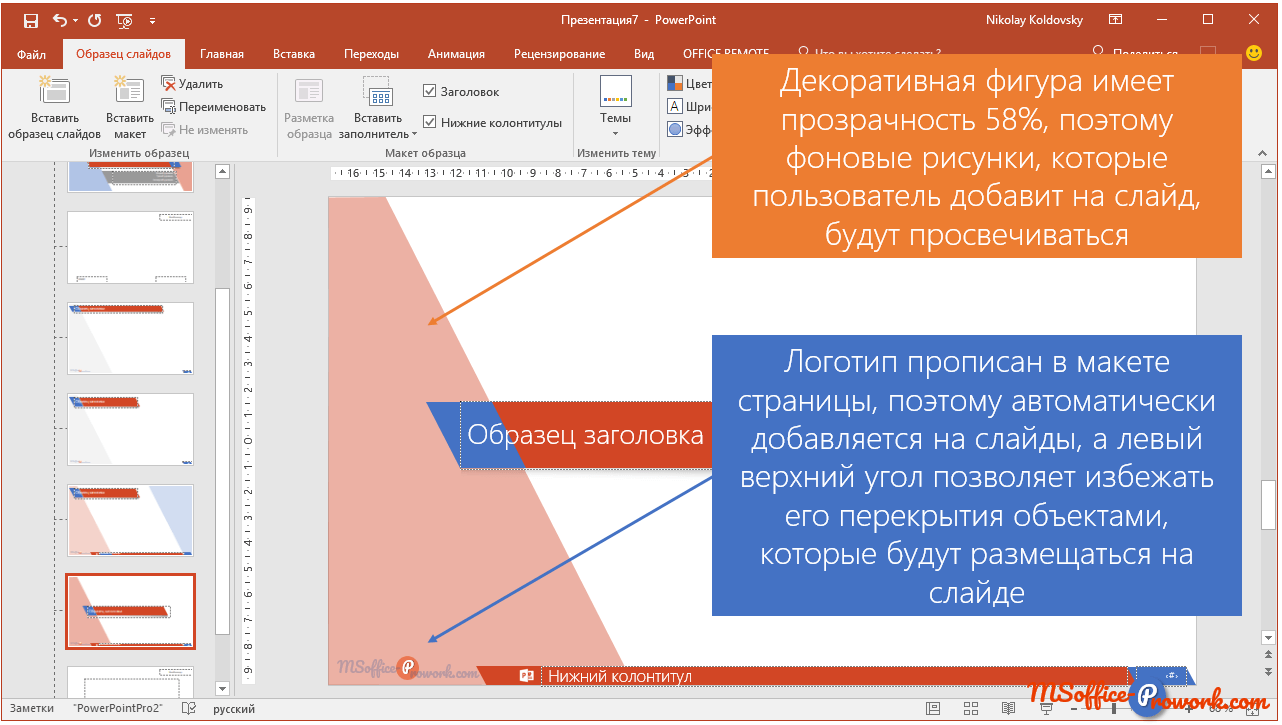Screen dimensions: 1282x725
Task: Open the Вид tab
Action: [644, 54]
